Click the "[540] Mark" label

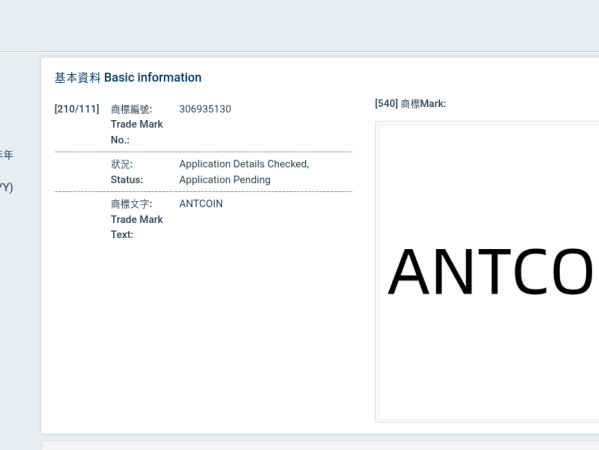[410, 104]
